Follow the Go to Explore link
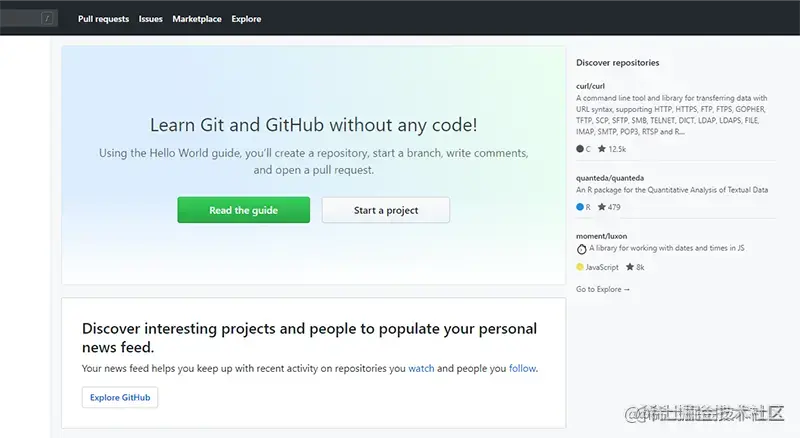The height and width of the screenshot is (438, 800). click(x=603, y=289)
